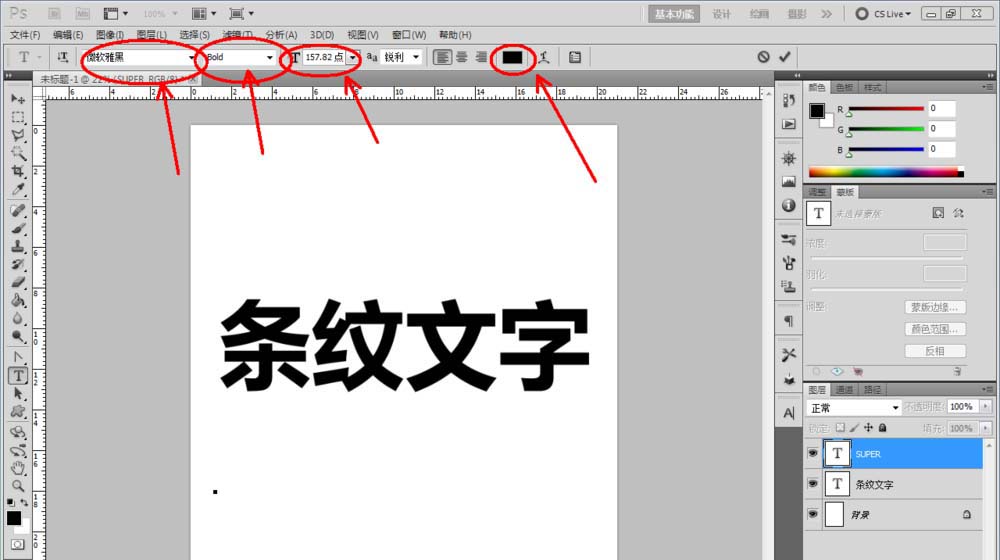The image size is (1000, 560).
Task: Open the Character and Paragraph panel
Action: point(575,57)
